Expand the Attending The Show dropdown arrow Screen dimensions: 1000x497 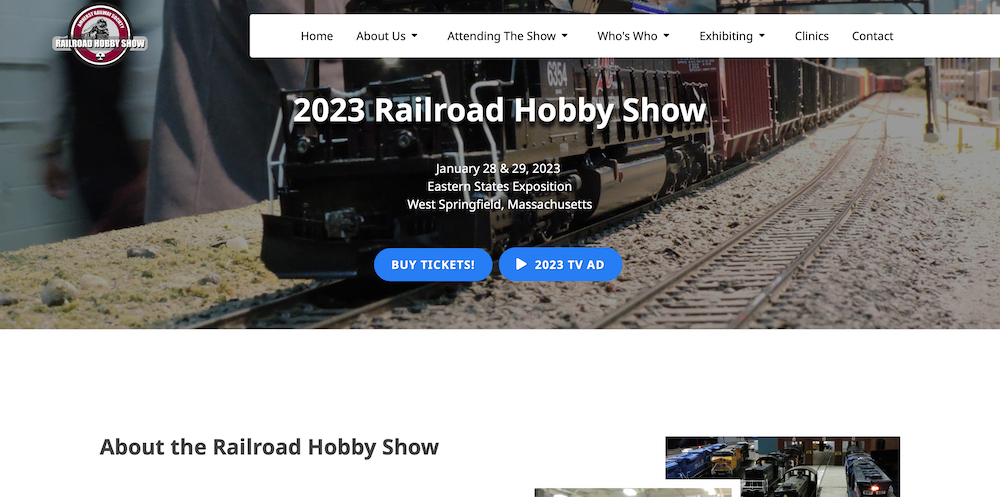tap(564, 36)
